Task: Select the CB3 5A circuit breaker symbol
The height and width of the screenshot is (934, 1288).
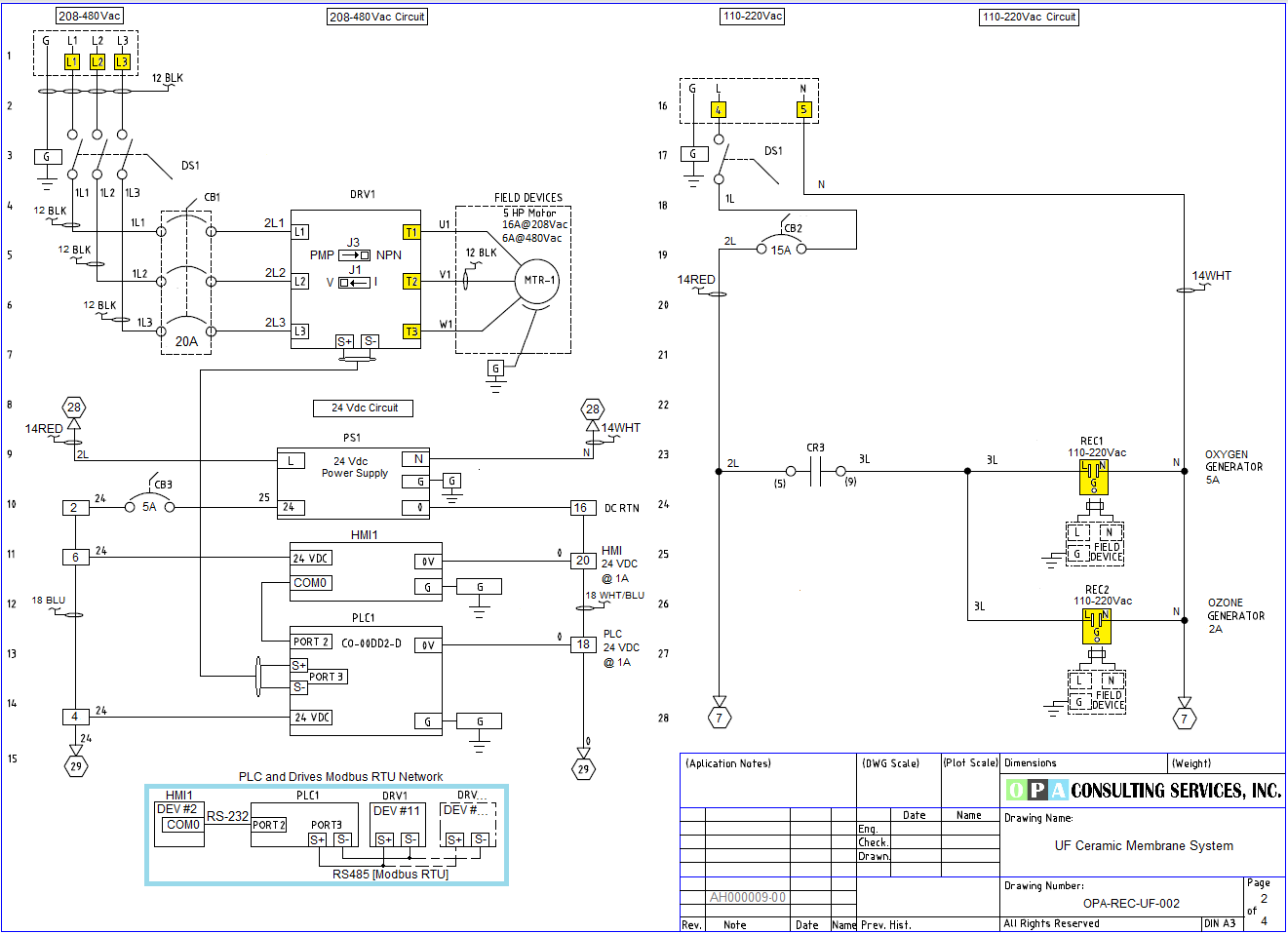Action: pyautogui.click(x=149, y=507)
